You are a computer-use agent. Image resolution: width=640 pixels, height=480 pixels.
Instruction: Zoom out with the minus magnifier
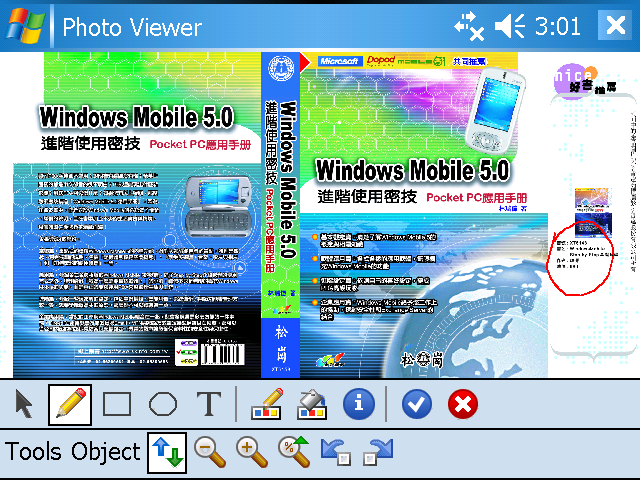pyautogui.click(x=210, y=451)
